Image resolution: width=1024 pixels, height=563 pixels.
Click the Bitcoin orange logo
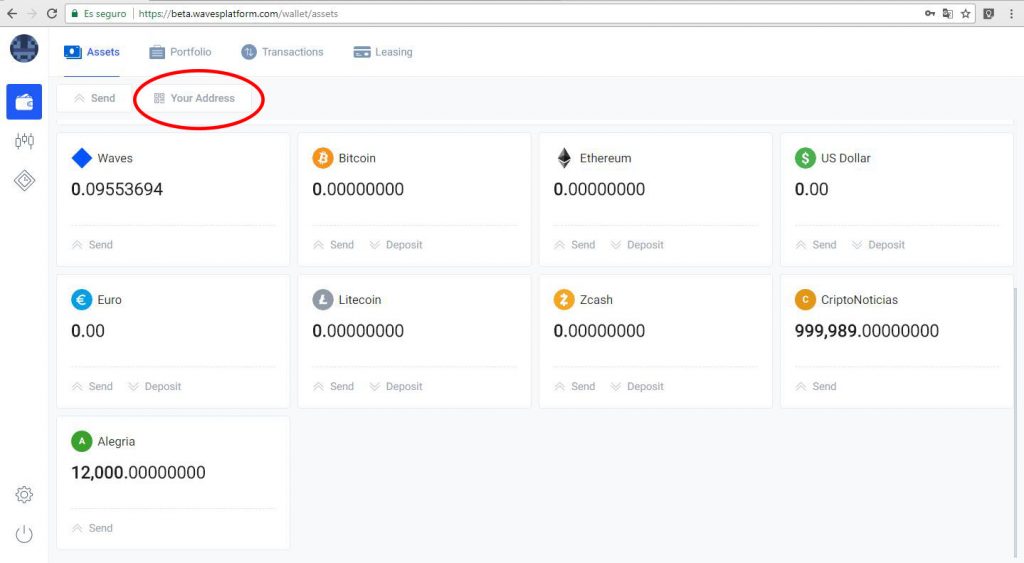tap(323, 158)
